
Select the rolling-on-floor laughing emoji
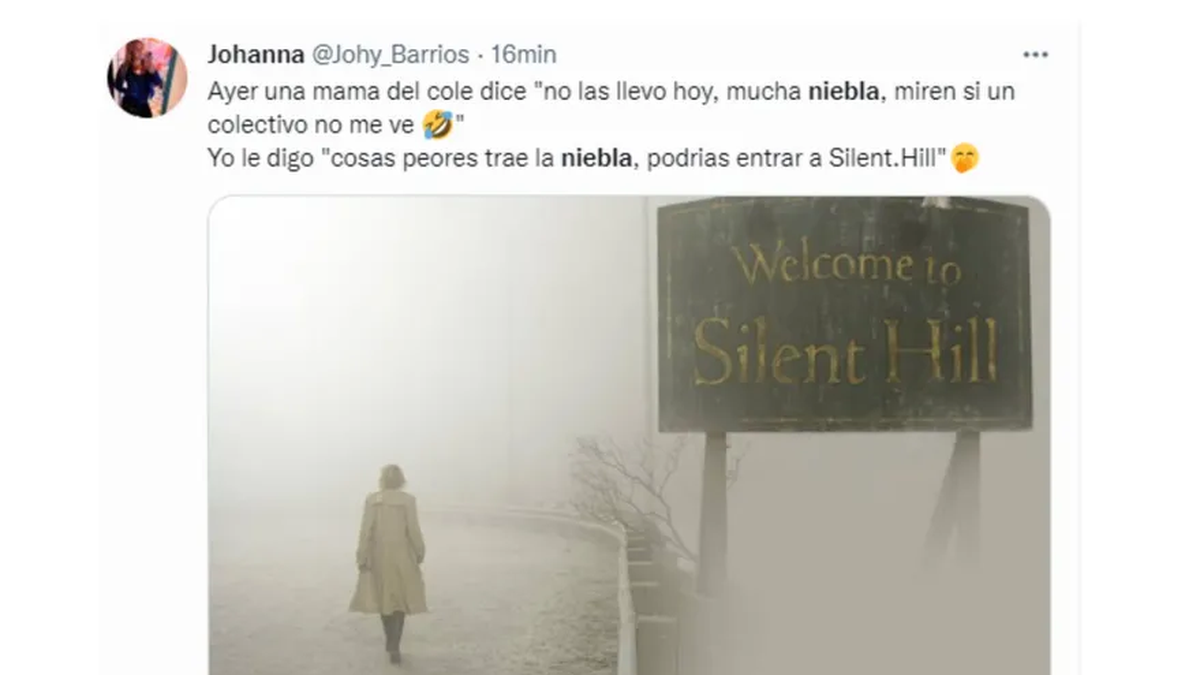(x=436, y=125)
